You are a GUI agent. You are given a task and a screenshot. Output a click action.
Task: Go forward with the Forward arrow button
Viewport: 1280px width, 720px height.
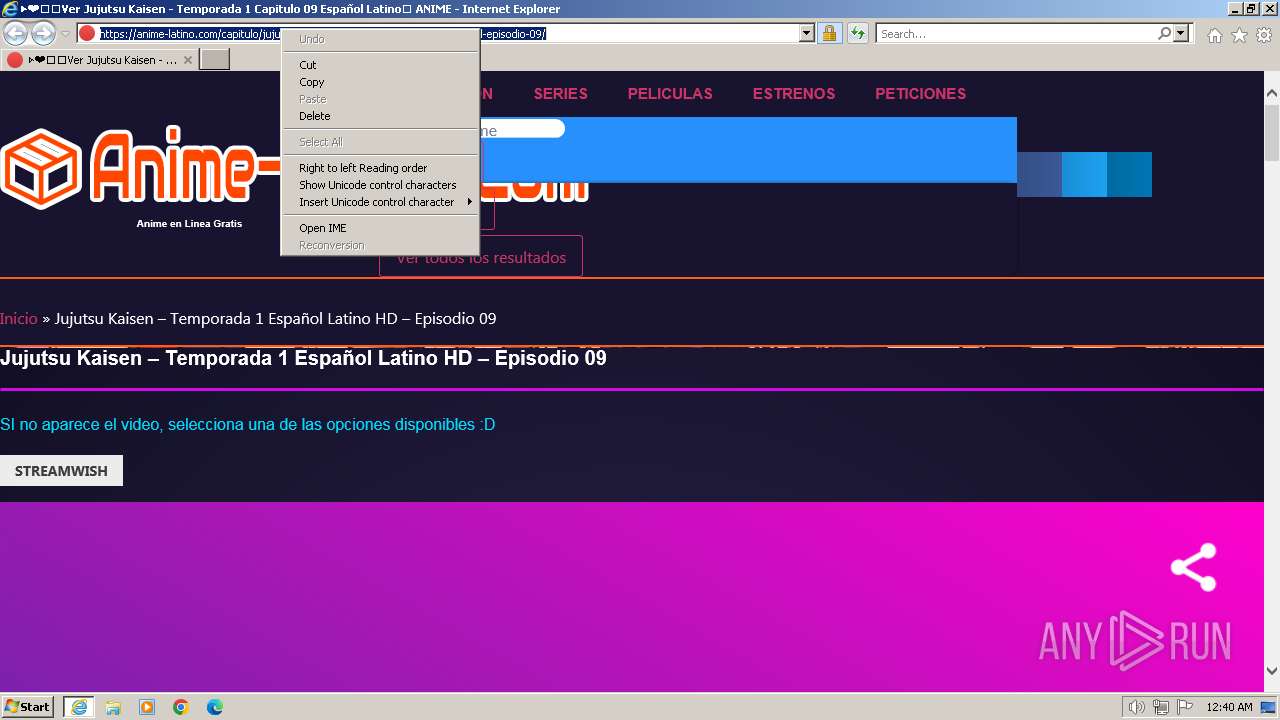point(43,33)
